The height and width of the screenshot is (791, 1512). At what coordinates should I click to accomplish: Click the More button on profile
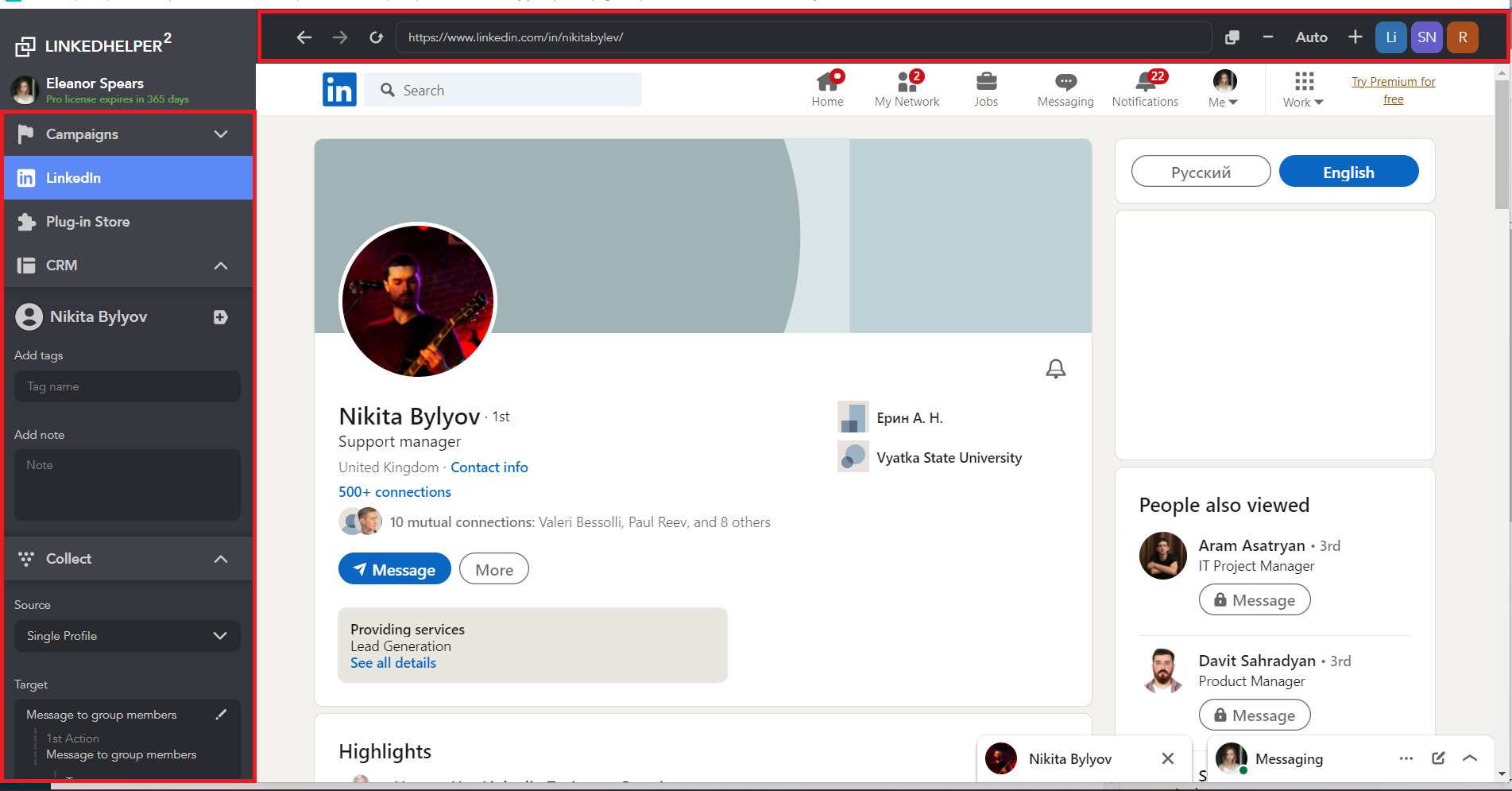pyautogui.click(x=494, y=569)
